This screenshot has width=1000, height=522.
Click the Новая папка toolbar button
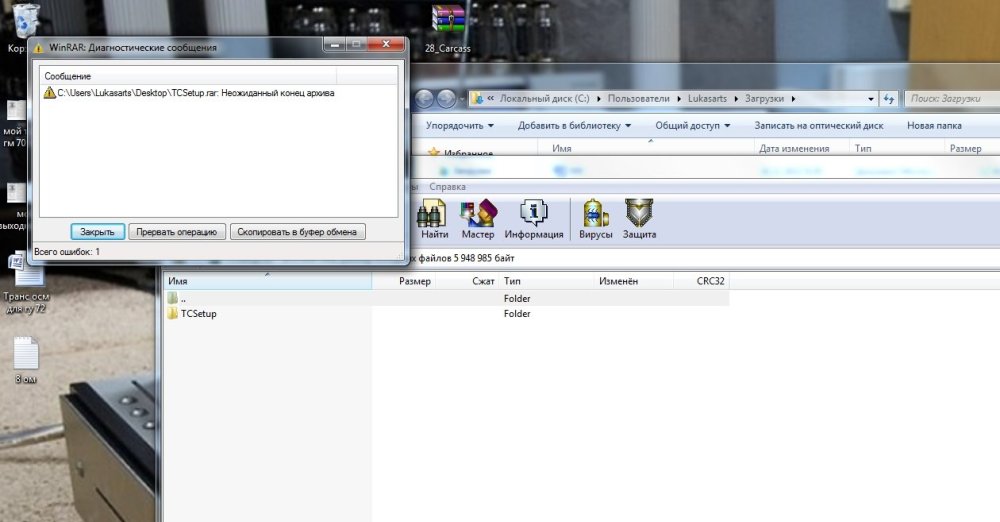[x=934, y=126]
